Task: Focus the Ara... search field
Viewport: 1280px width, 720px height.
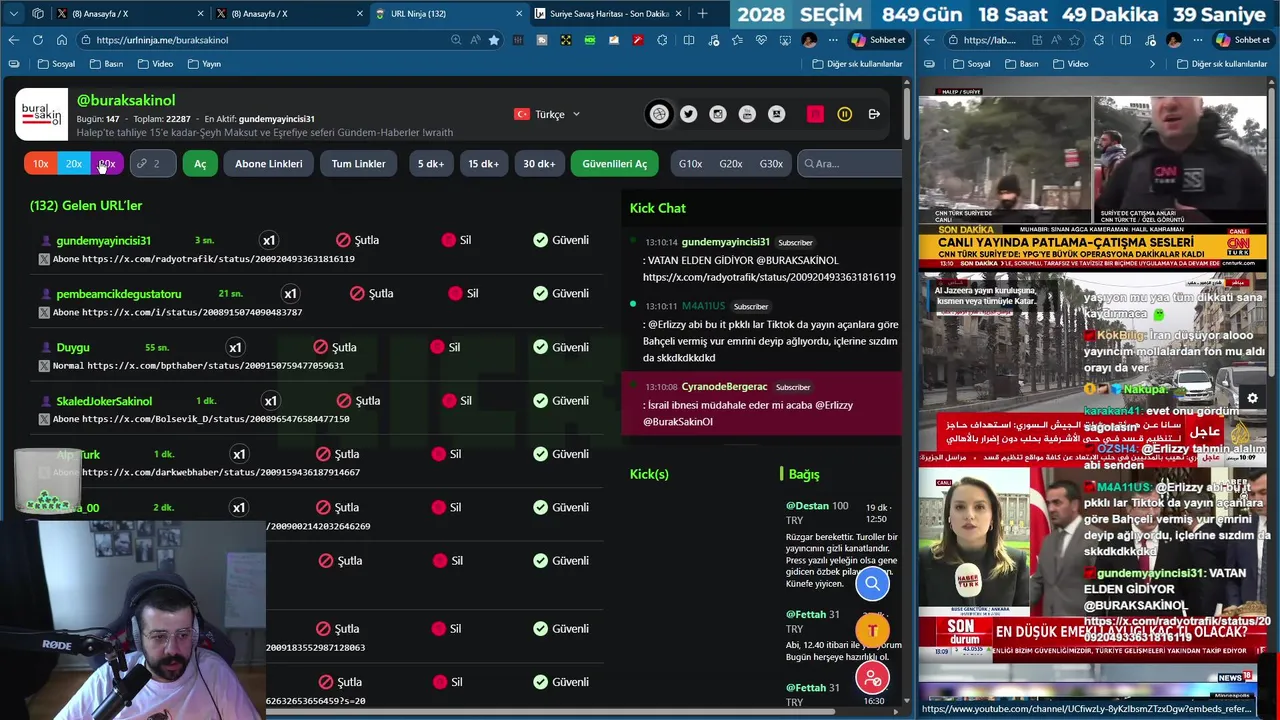Action: pyautogui.click(x=850, y=164)
